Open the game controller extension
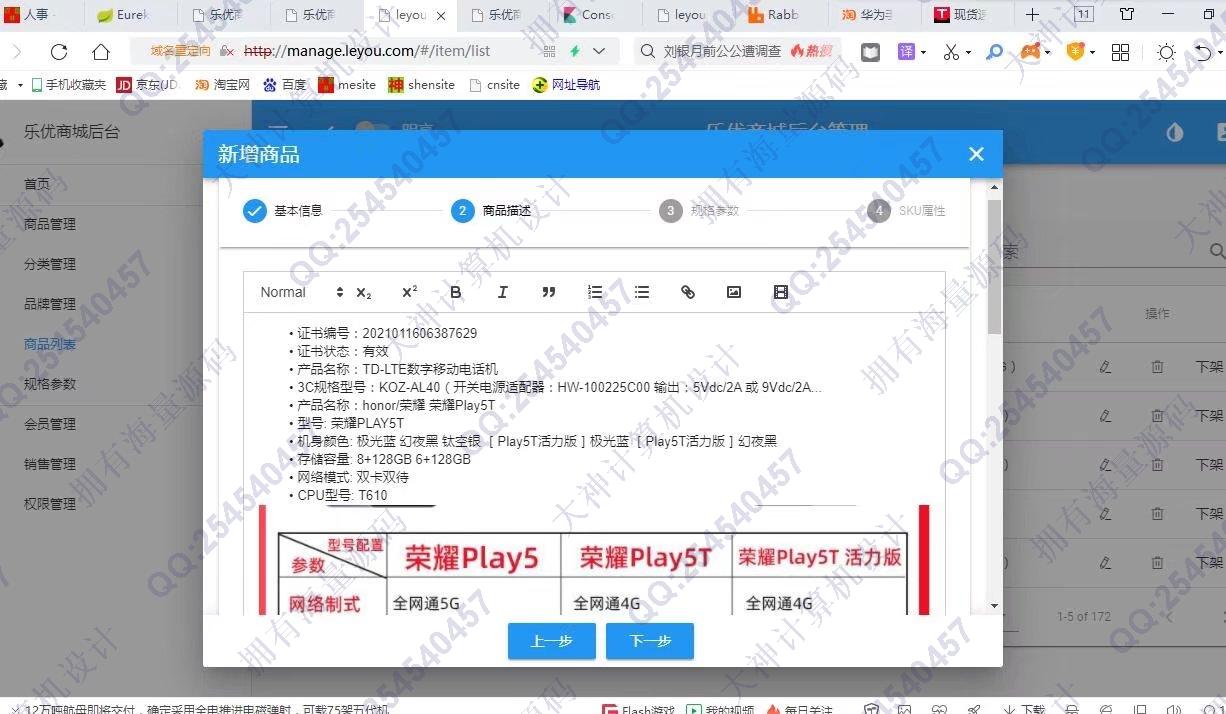 point(1031,51)
